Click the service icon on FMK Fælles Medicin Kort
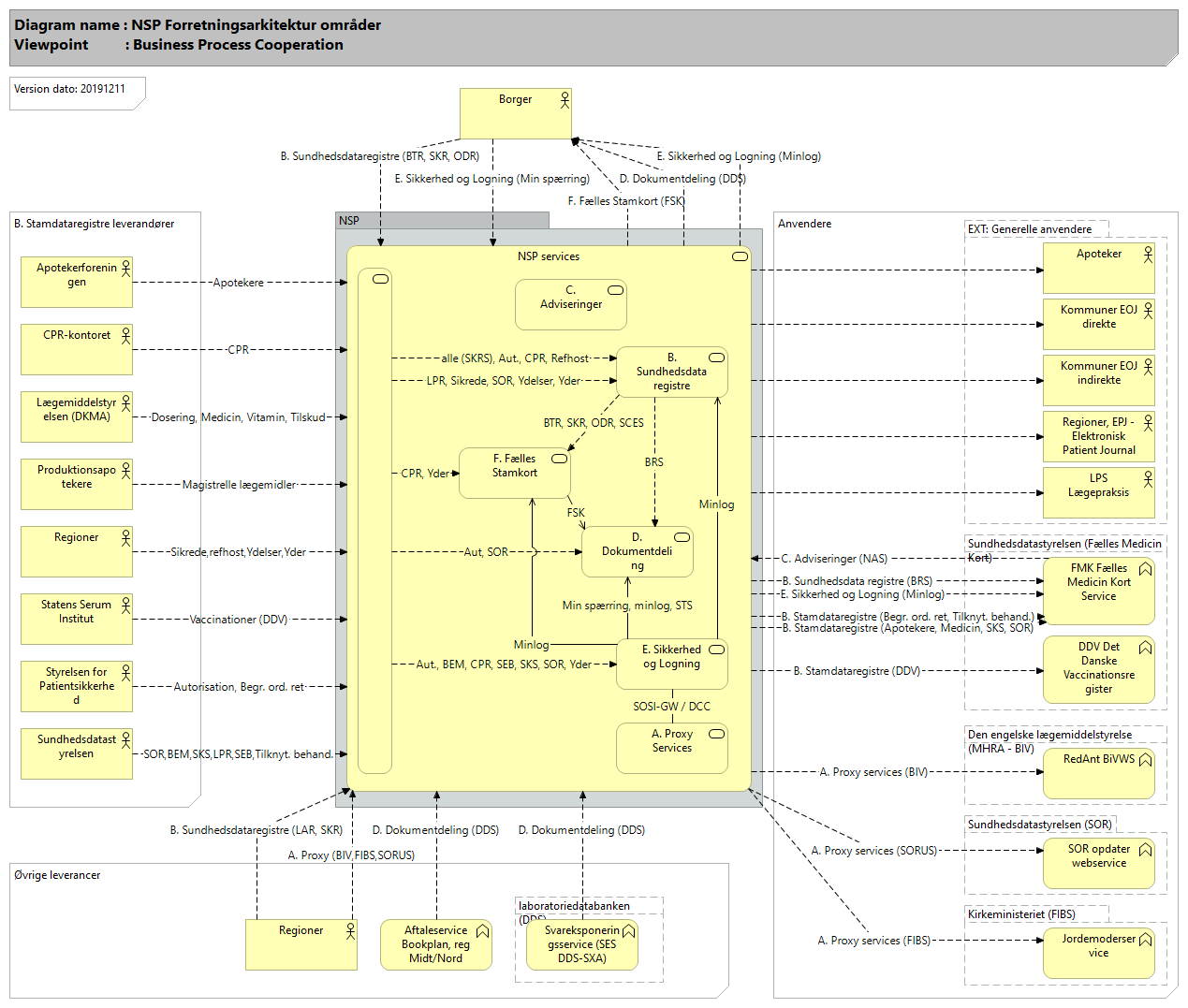The height and width of the screenshot is (1008, 1188). 1145,569
